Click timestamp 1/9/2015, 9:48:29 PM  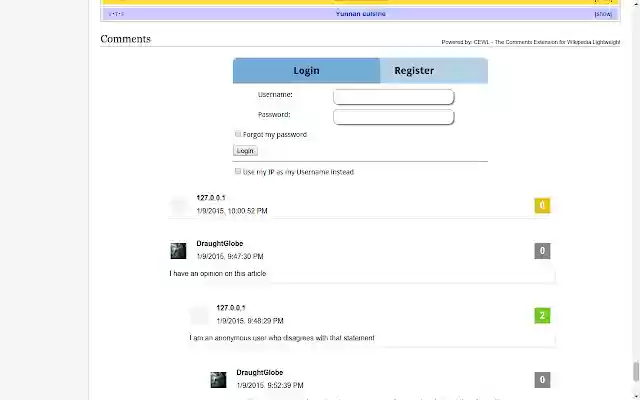(x=250, y=321)
